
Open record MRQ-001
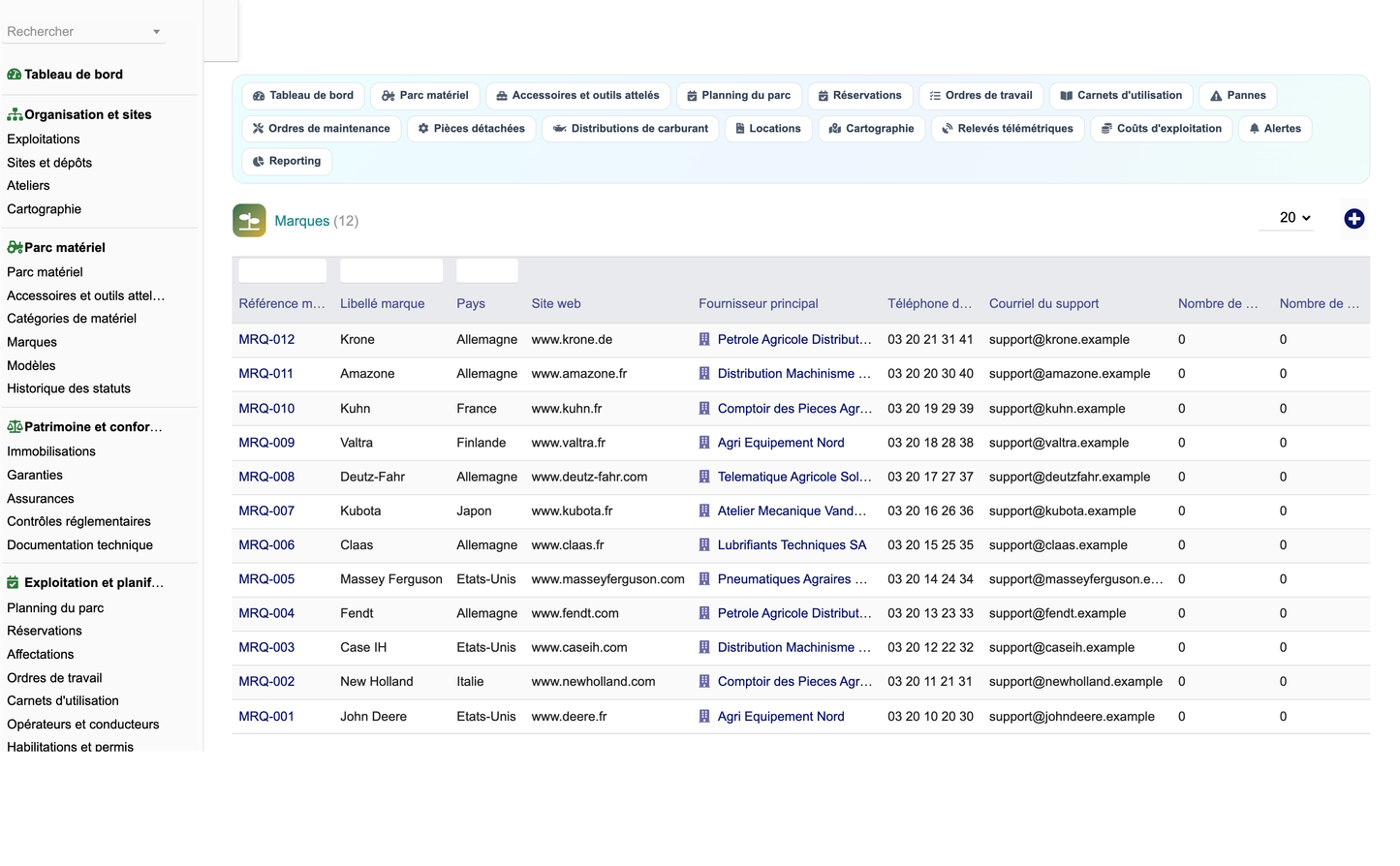tap(266, 717)
